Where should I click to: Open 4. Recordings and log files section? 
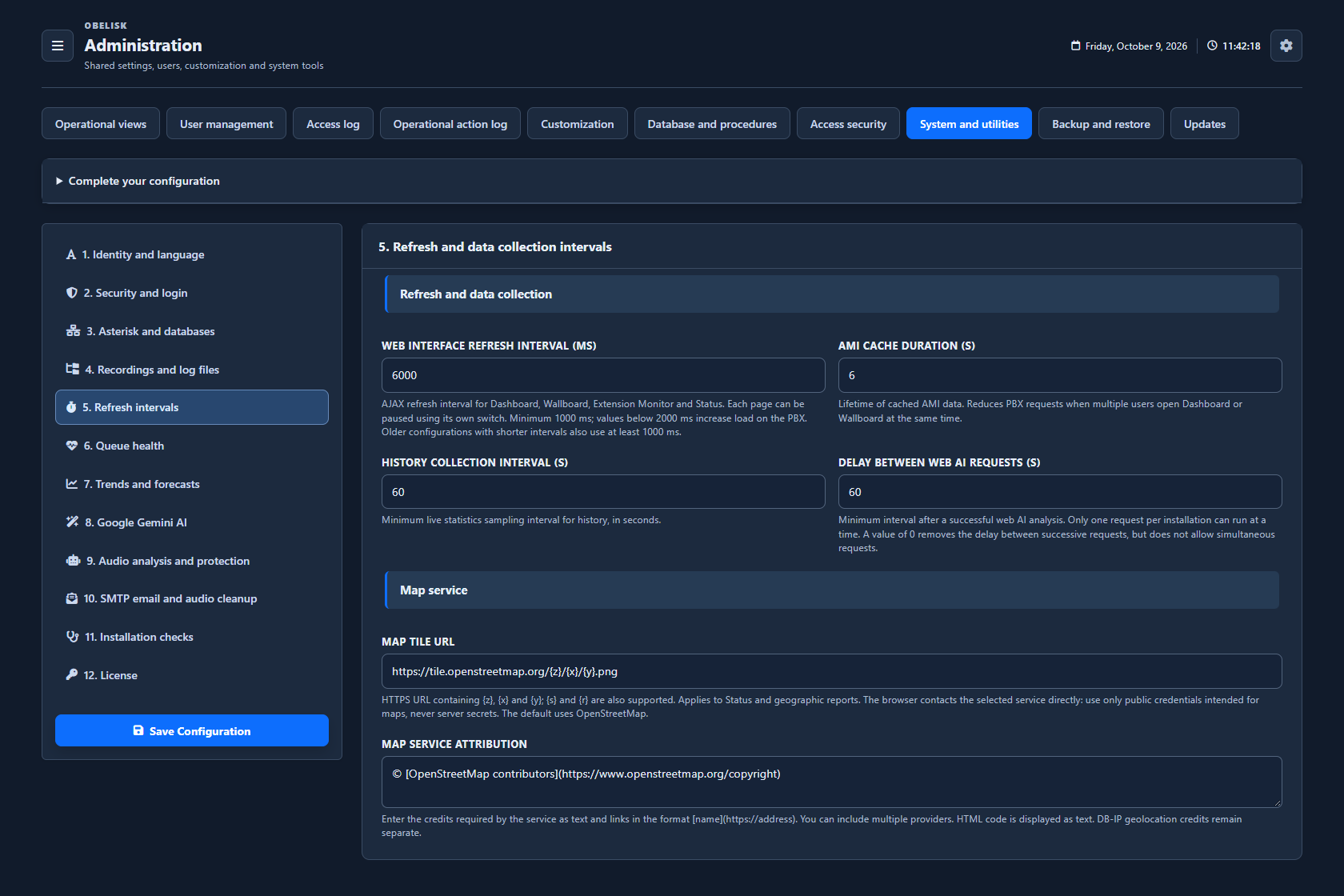click(x=192, y=369)
